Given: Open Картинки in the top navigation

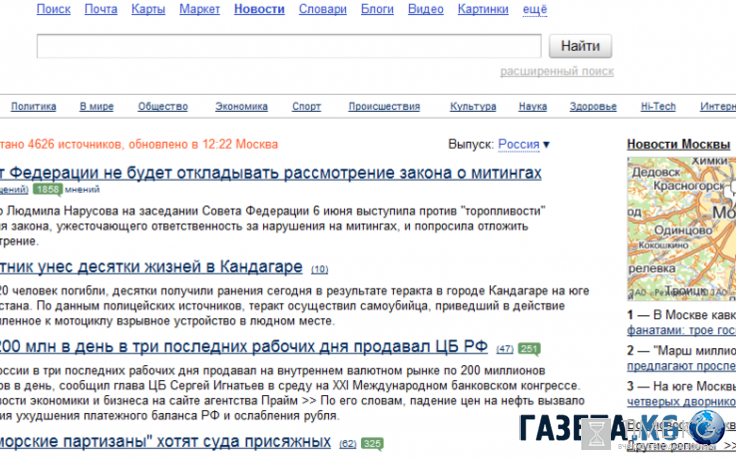Looking at the screenshot, I should [483, 9].
